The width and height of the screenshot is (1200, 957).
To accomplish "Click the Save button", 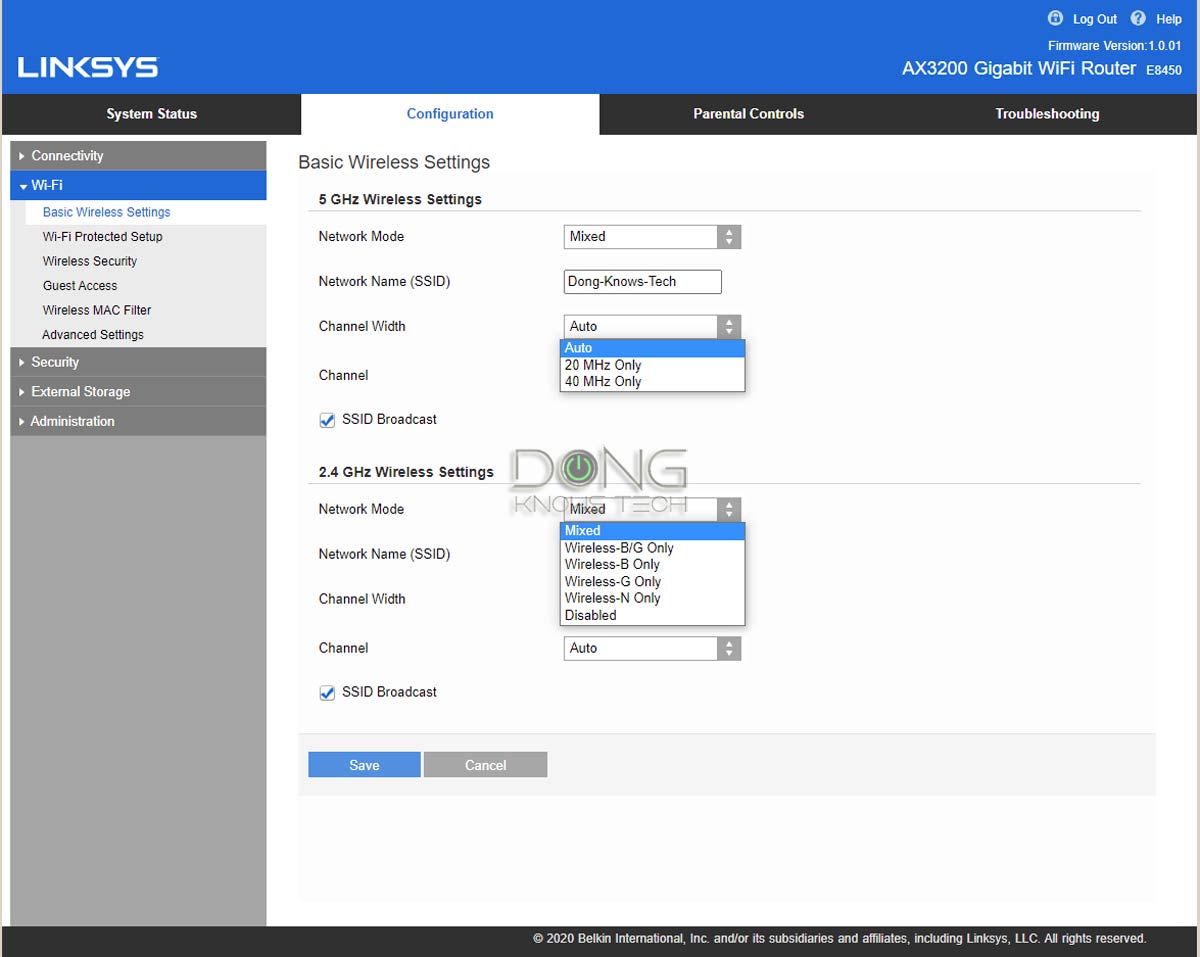I will 364,764.
